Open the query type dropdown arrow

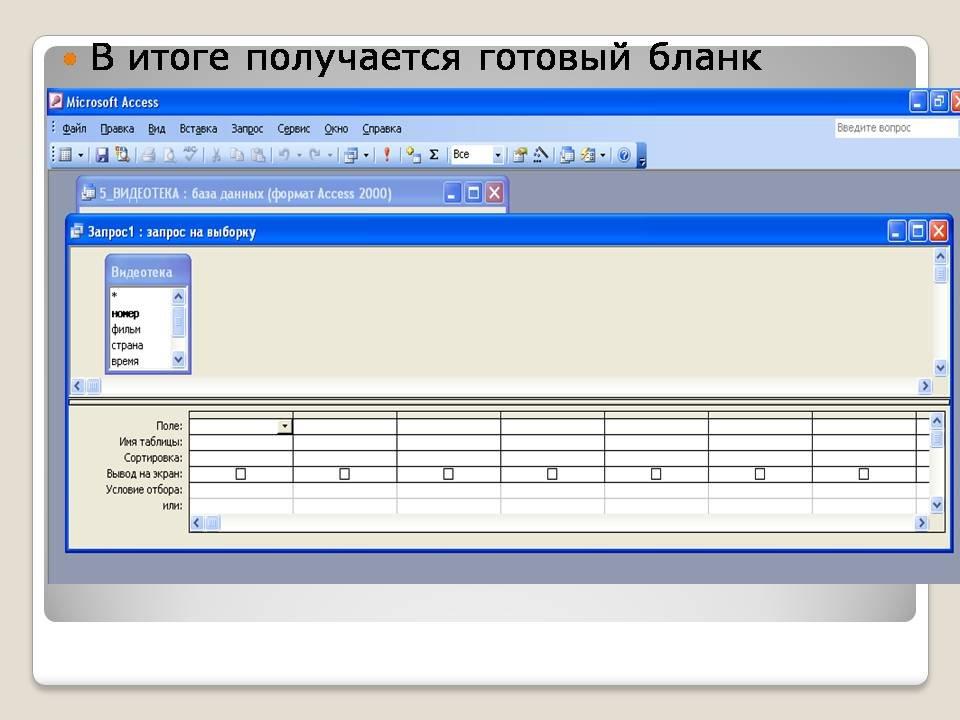point(366,155)
